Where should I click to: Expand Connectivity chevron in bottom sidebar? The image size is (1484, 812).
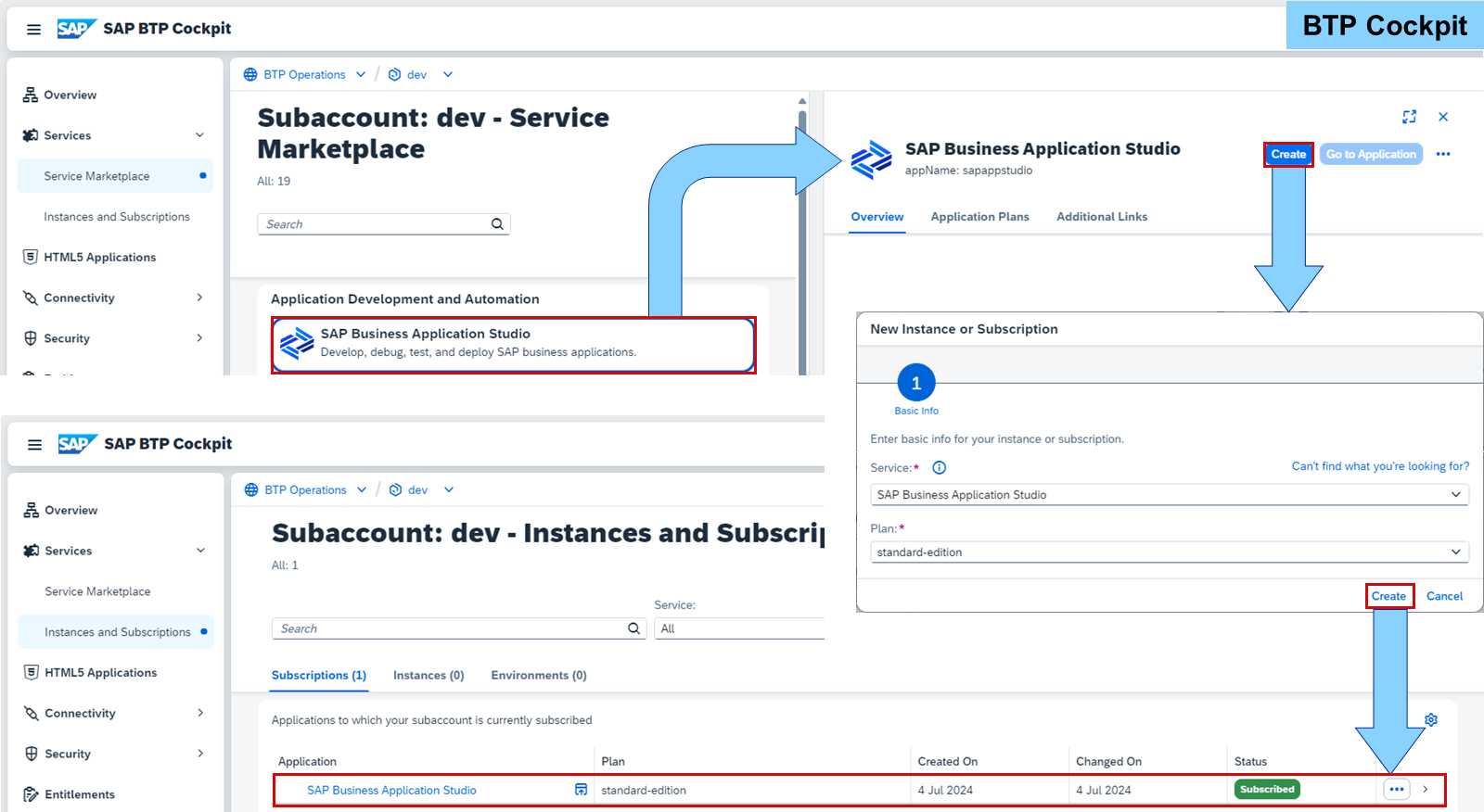point(200,713)
